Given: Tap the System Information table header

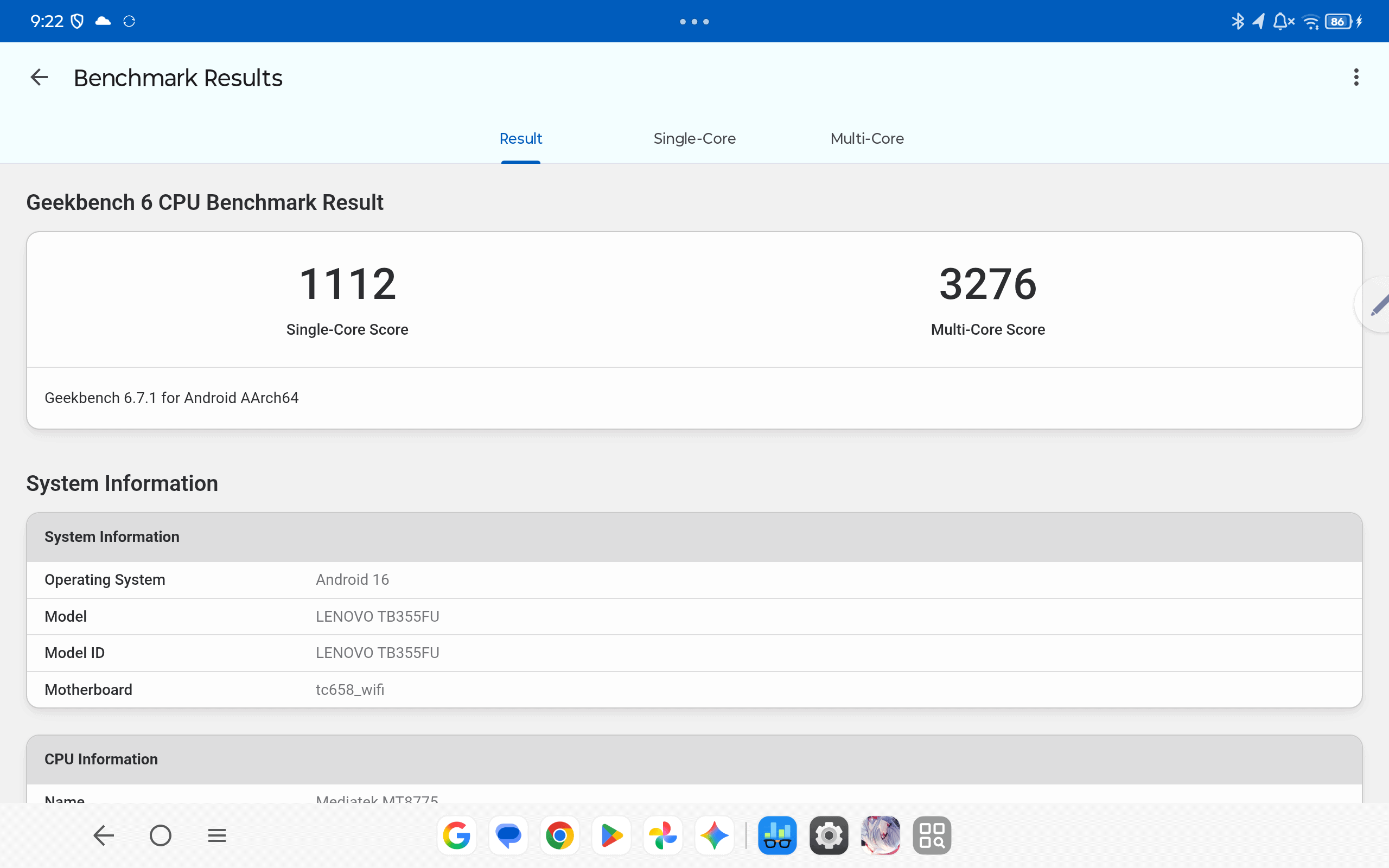Looking at the screenshot, I should [694, 537].
